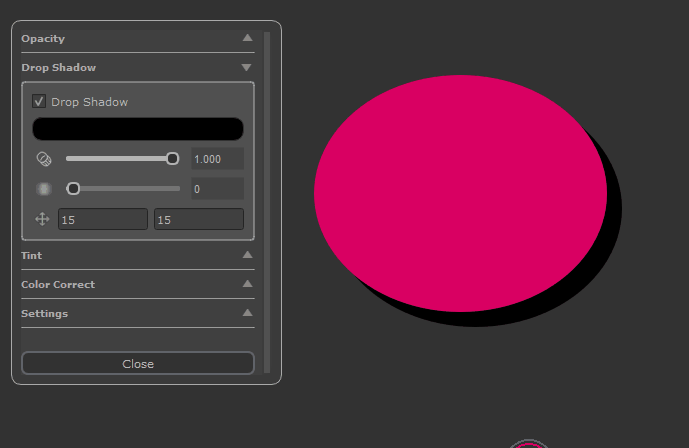Expand the Settings section arrow

247,313
